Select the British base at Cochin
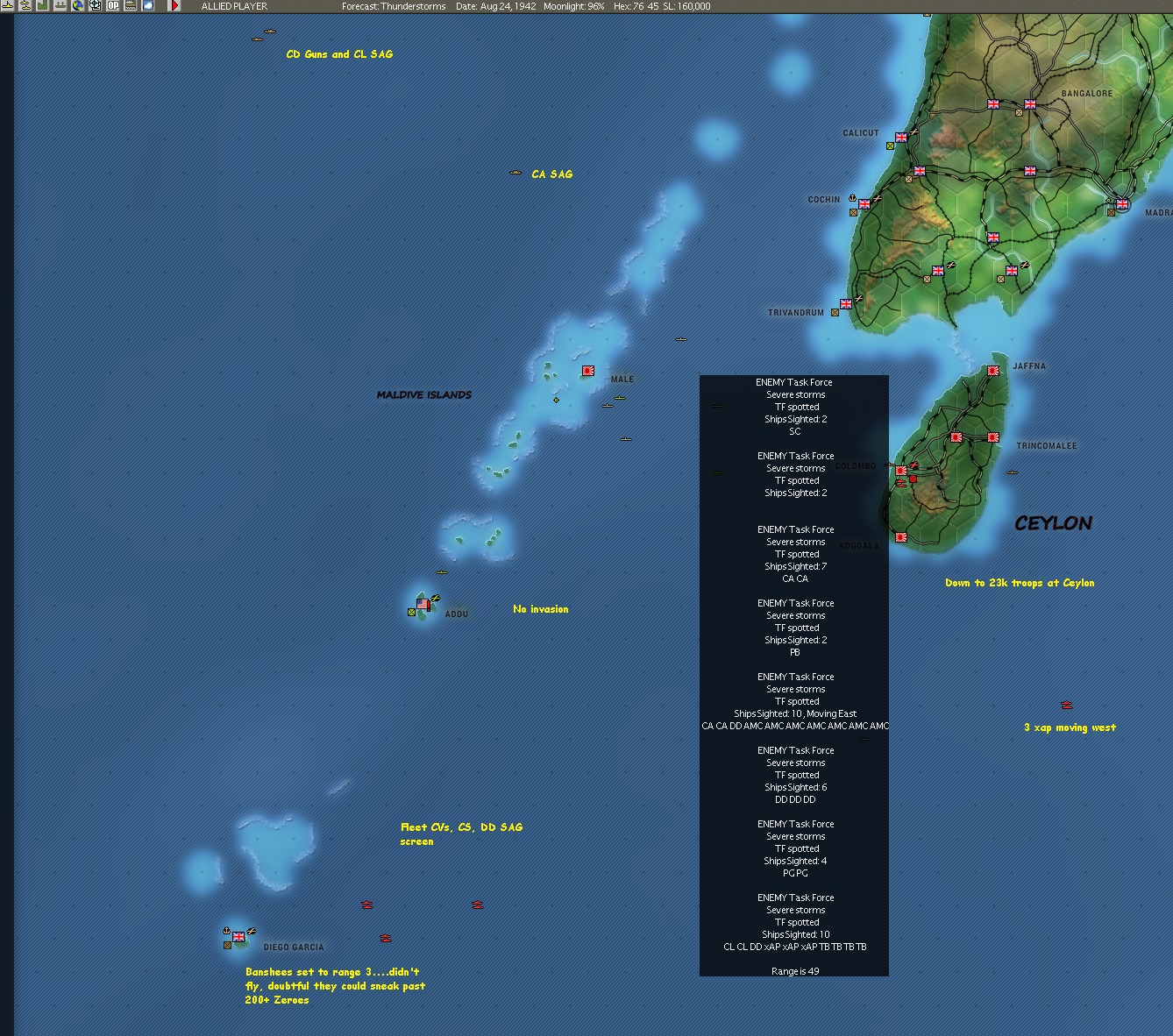 (864, 204)
